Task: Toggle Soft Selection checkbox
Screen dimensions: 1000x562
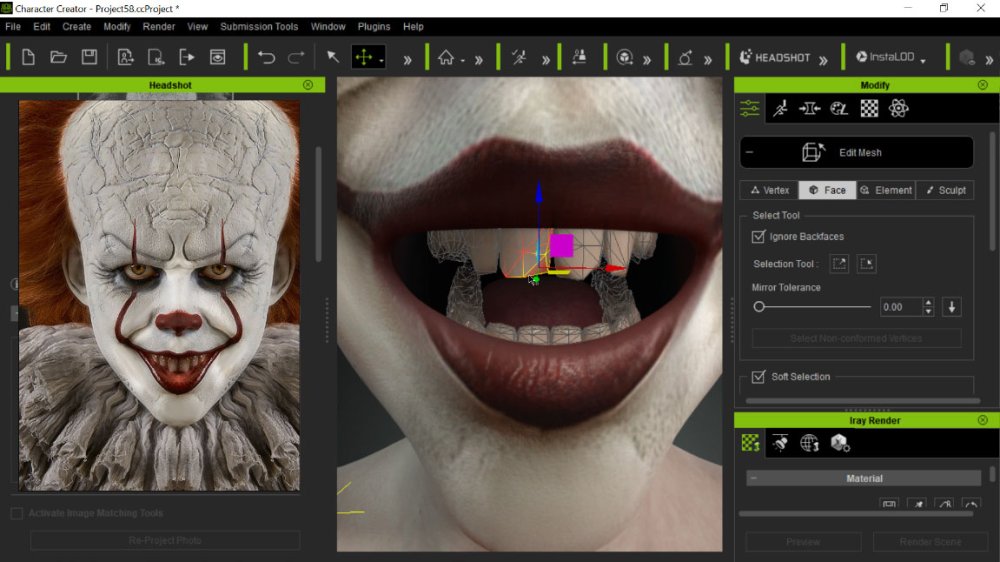Action: (x=758, y=377)
